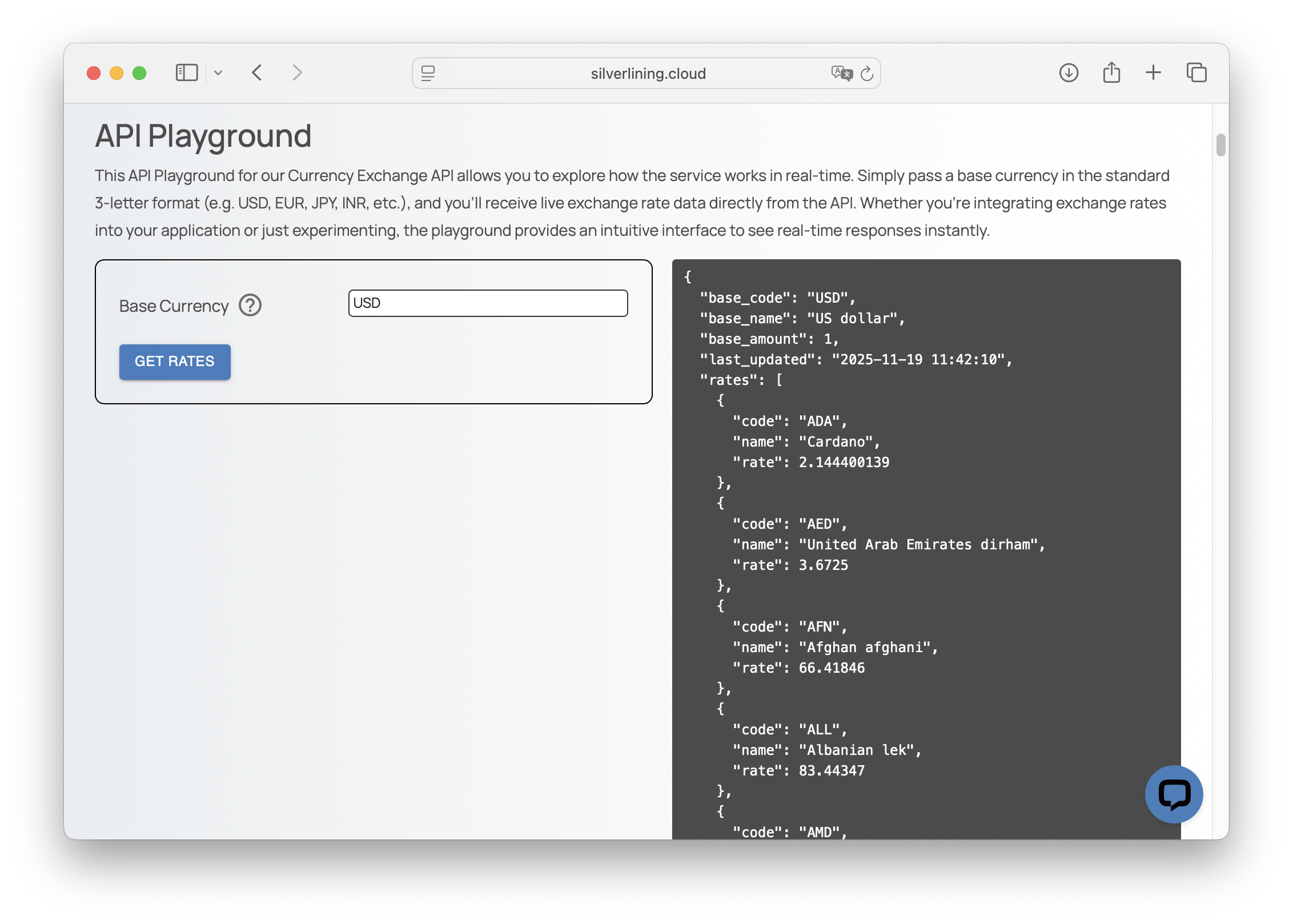Reload the silverlining.cloud page

[x=867, y=73]
